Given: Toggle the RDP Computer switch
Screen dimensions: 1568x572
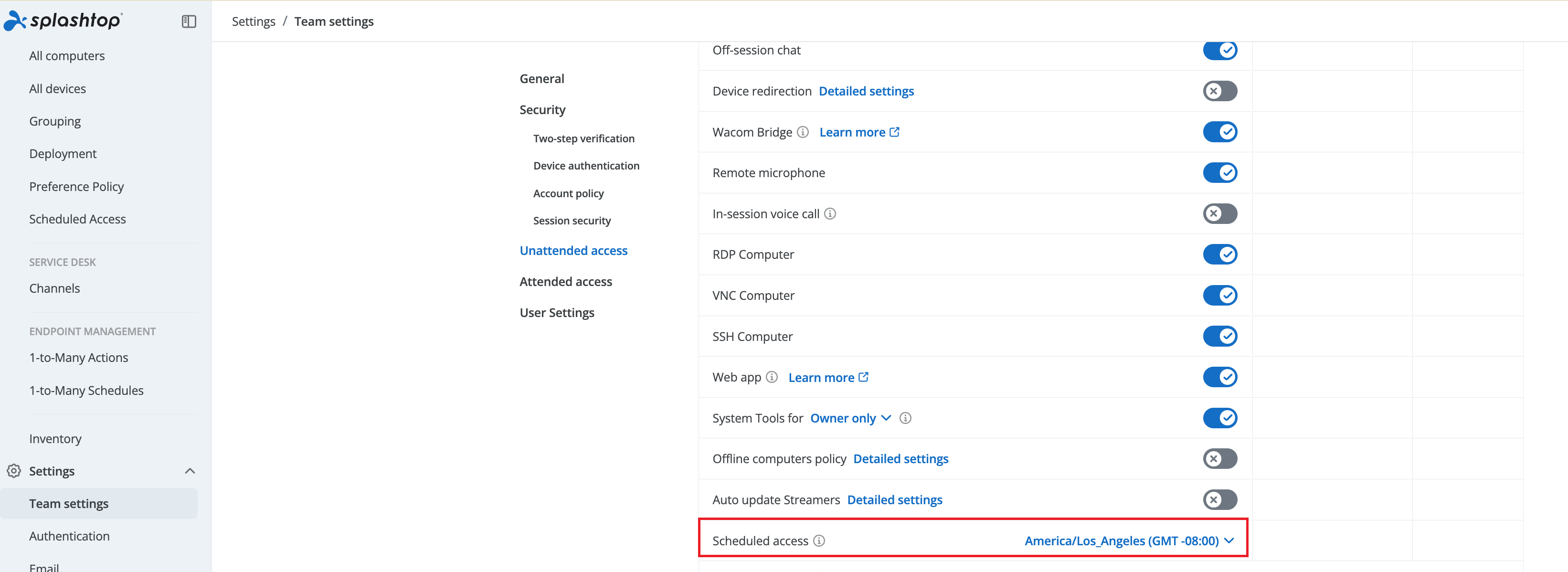Looking at the screenshot, I should coord(1220,254).
